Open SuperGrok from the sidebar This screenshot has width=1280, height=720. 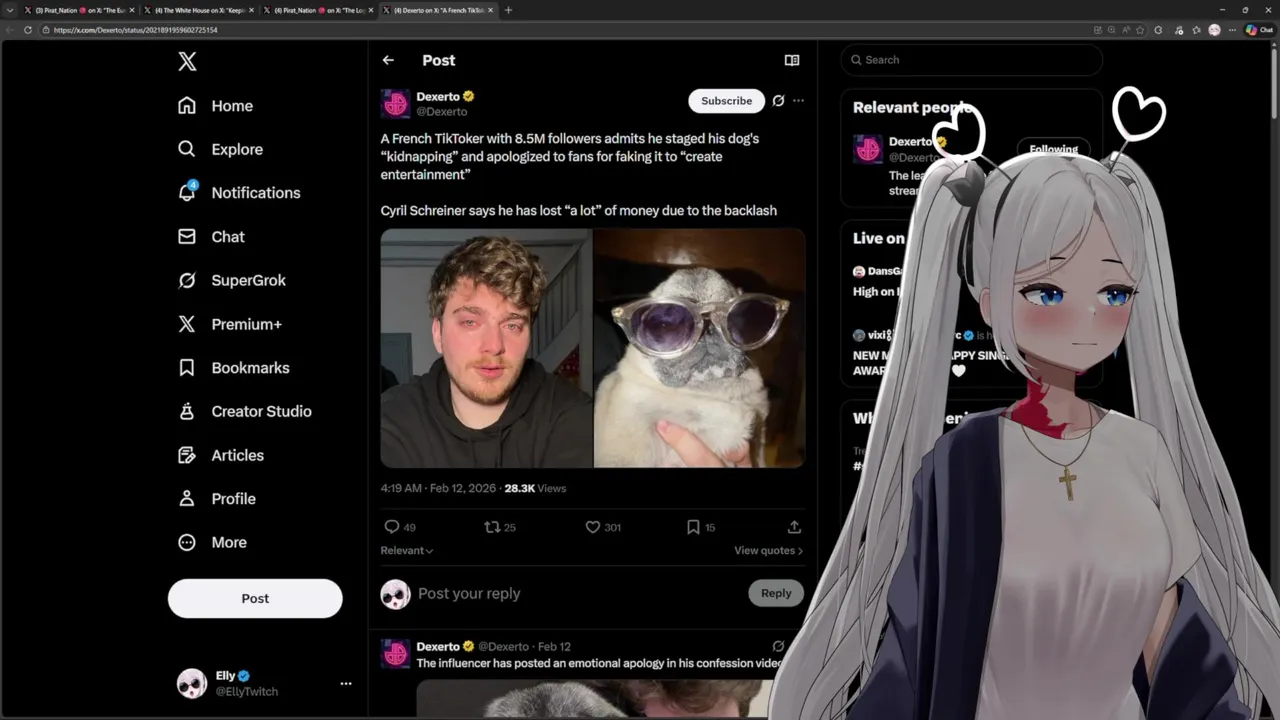tap(231, 280)
